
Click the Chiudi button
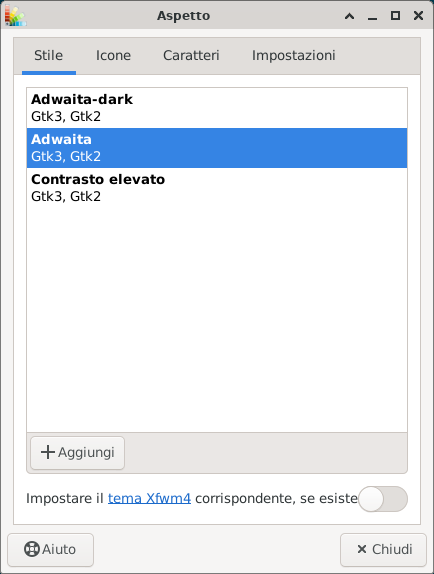(x=383, y=549)
